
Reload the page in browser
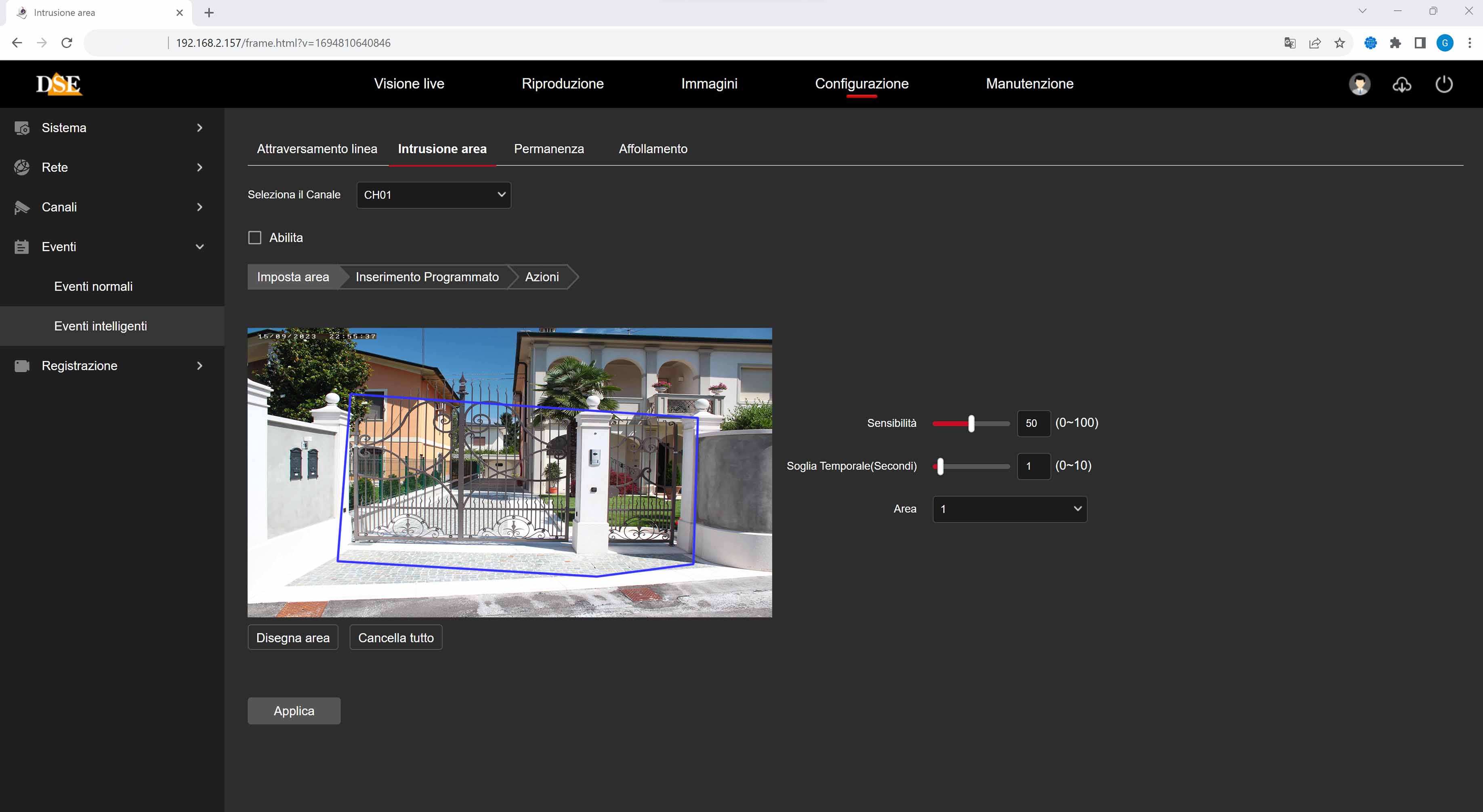click(x=67, y=43)
